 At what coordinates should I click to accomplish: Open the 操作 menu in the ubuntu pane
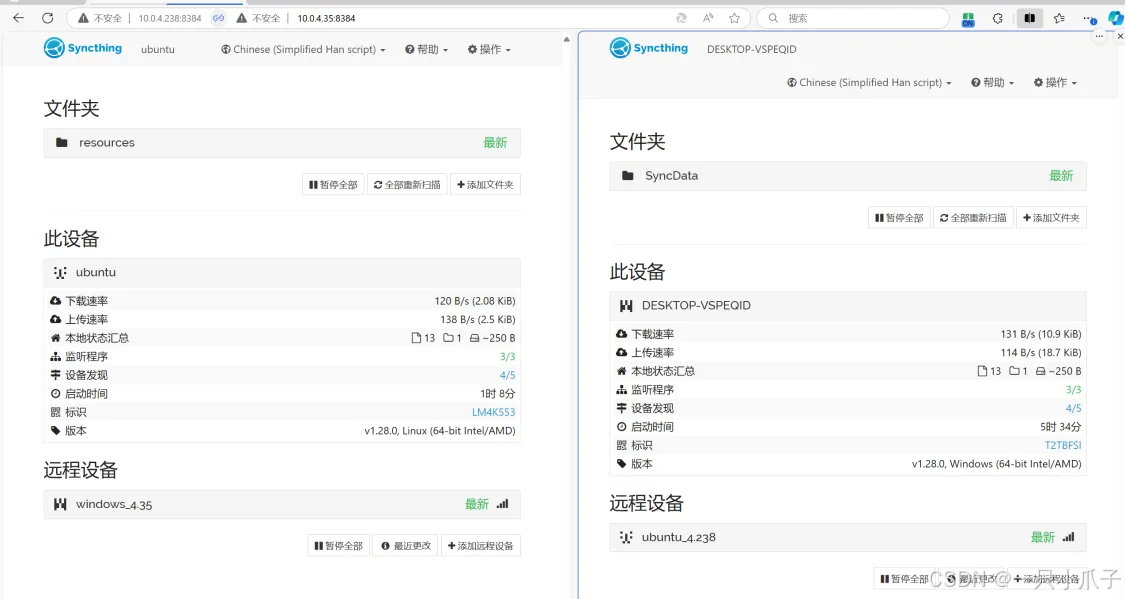click(489, 49)
